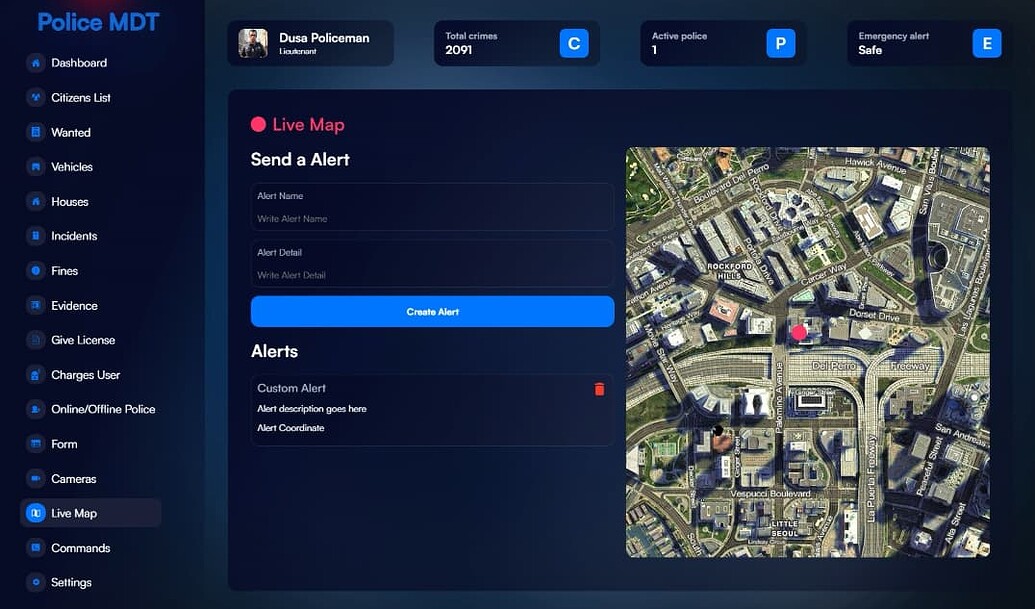1035x609 pixels.
Task: Select the Houses icon
Action: (35, 201)
